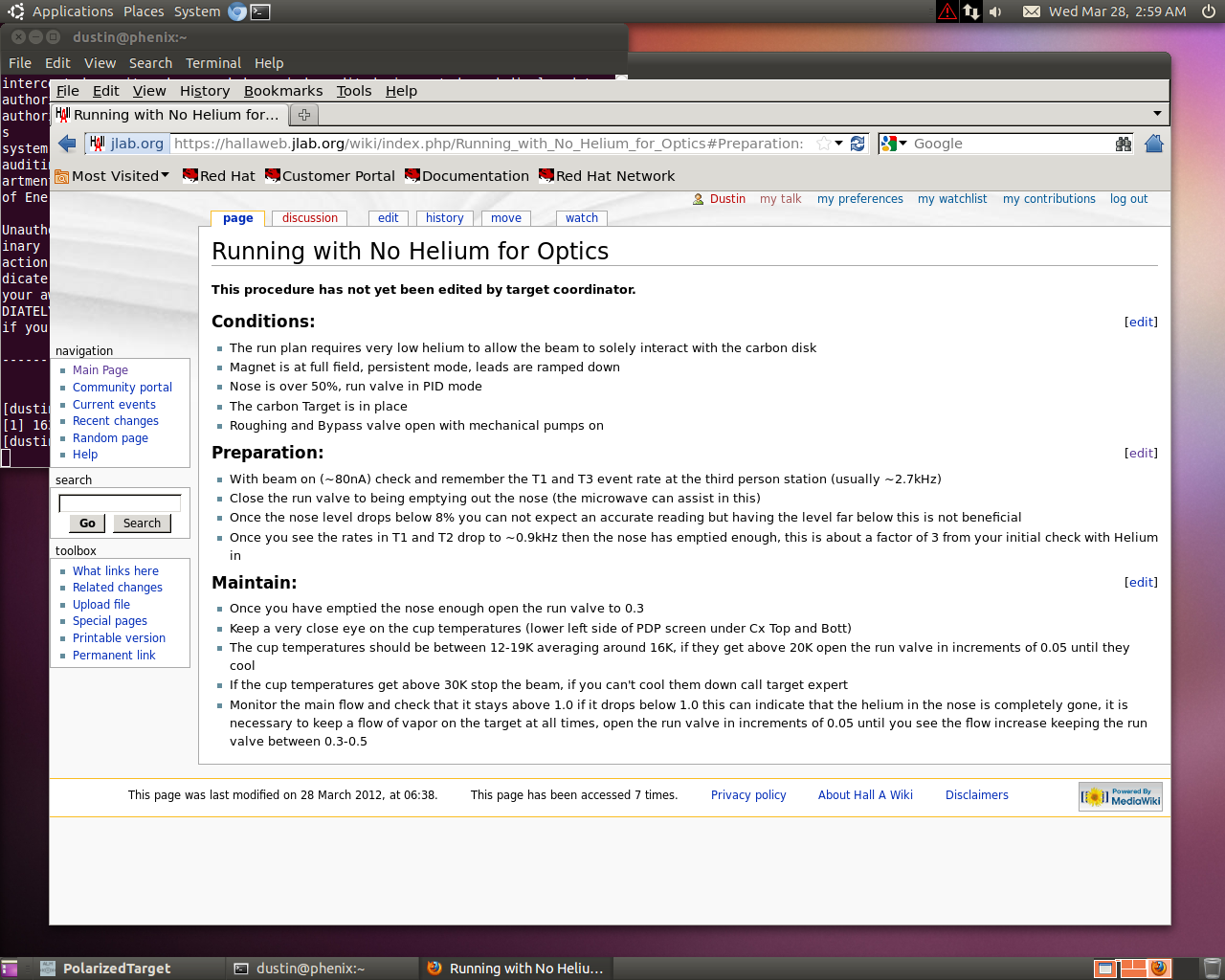Screen dimensions: 1225x980
Task: Switch to first workspace in workspace switcher
Action: [x=1104, y=969]
